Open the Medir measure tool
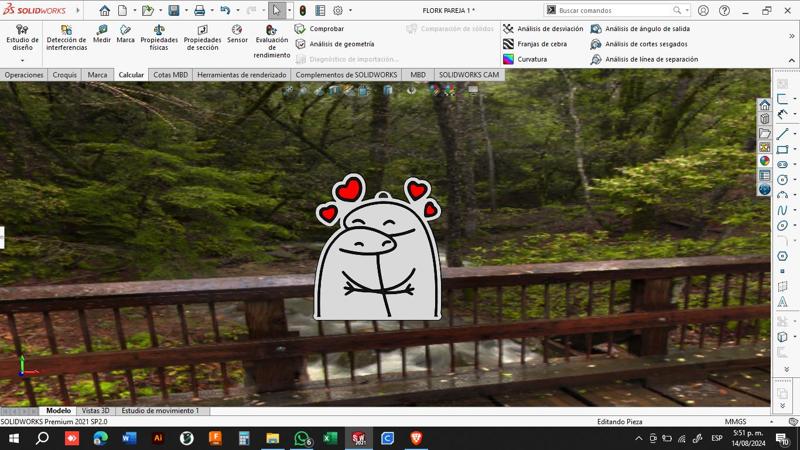Viewport: 800px width, 450px height. (x=102, y=35)
